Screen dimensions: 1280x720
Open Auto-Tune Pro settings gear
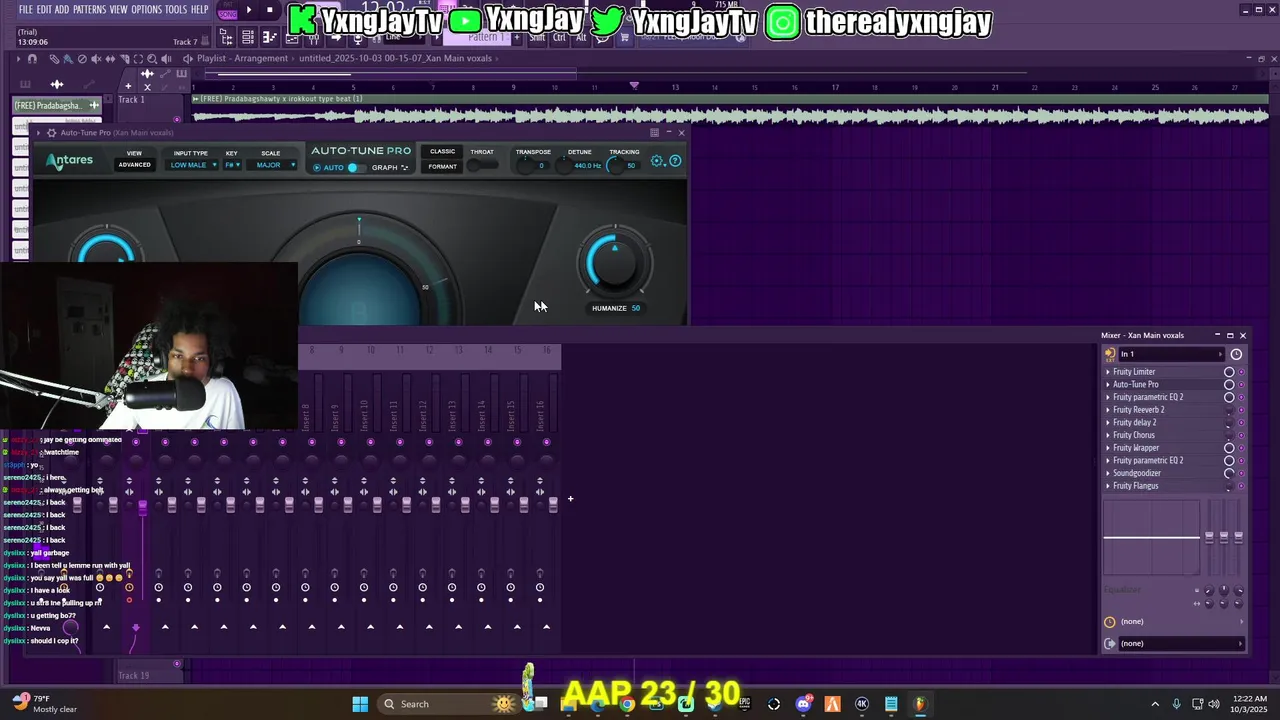[x=657, y=161]
